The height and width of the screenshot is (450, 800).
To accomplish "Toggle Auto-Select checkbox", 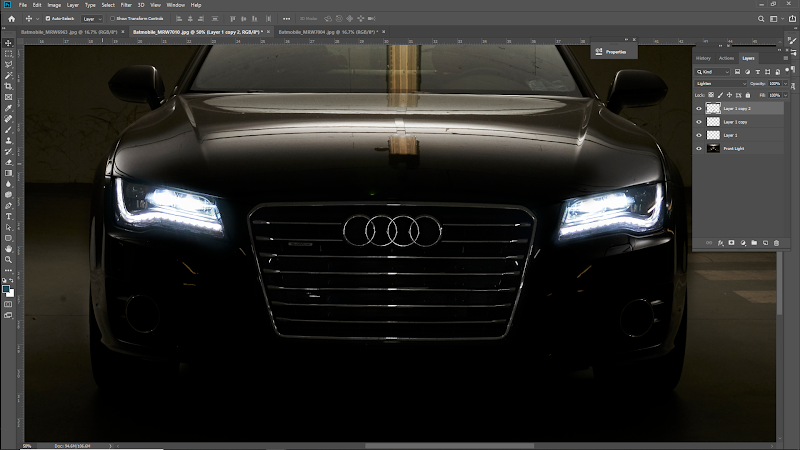I will [x=48, y=19].
